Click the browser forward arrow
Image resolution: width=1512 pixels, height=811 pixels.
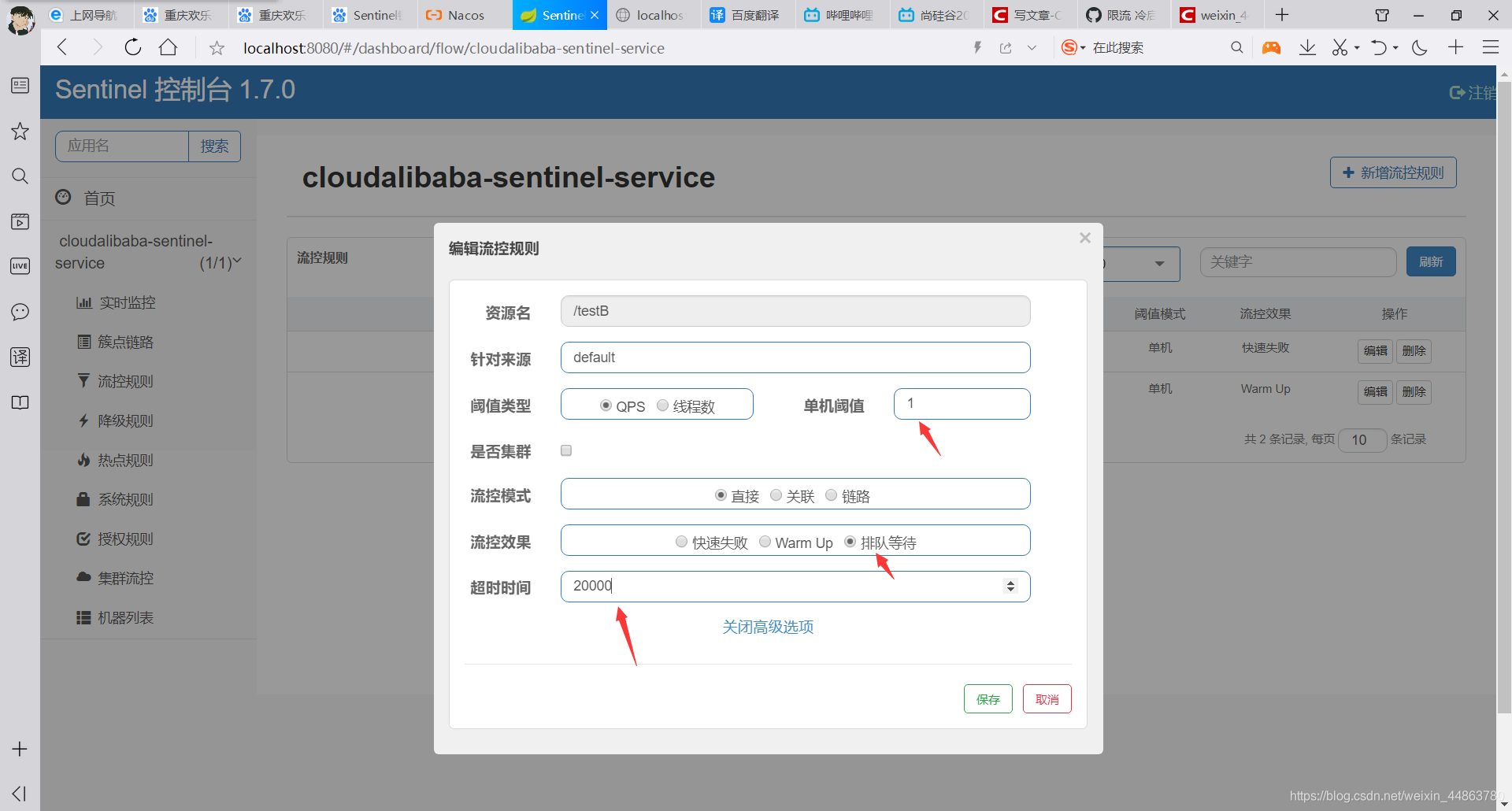click(x=98, y=47)
